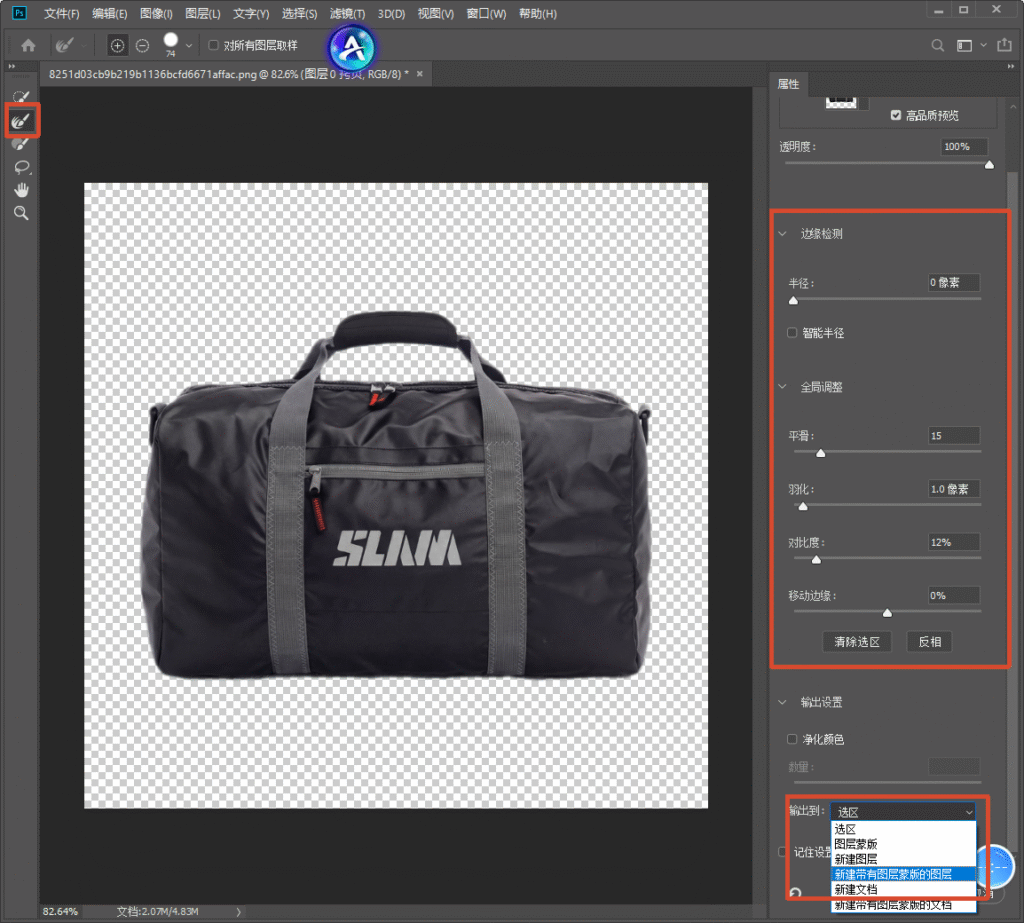Click the 移动边缘 slider track

887,611
